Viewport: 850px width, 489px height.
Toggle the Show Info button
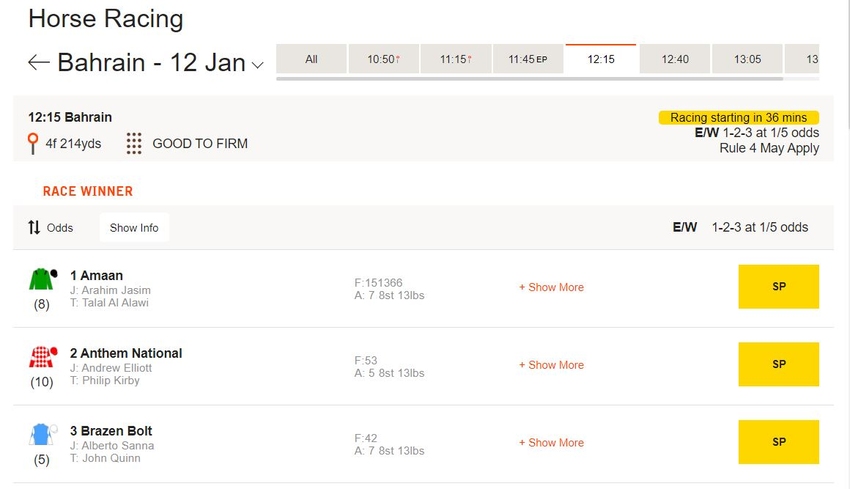click(134, 228)
